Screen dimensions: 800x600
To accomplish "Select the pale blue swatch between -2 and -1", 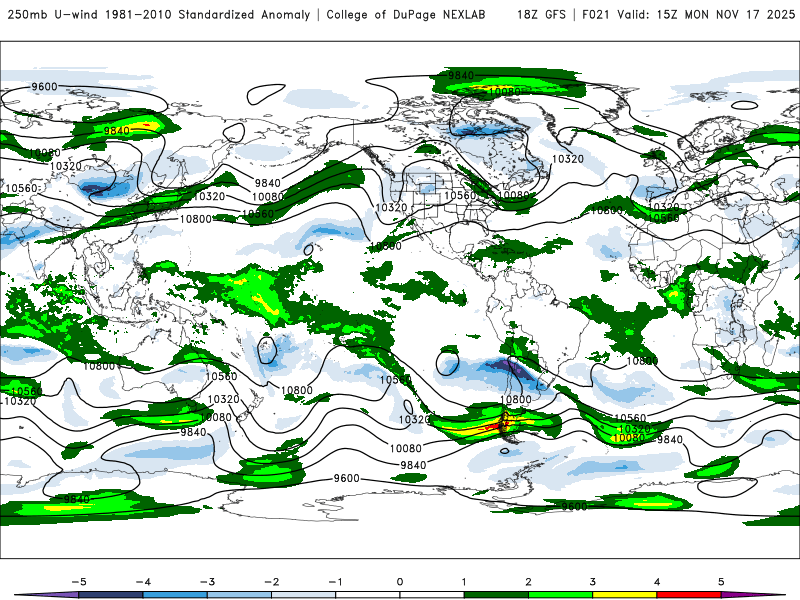I will click(x=304, y=595).
